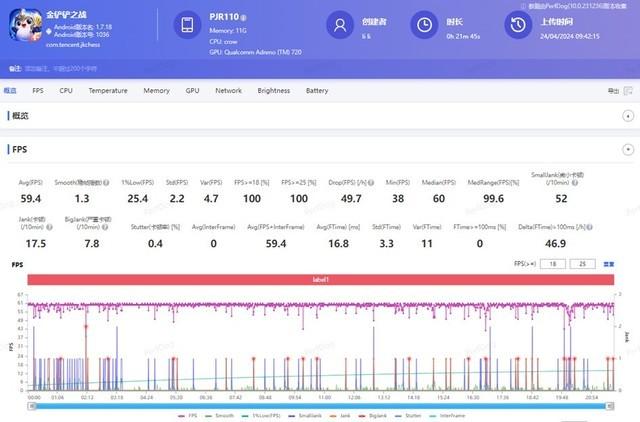Open the Temperature tab
This screenshot has width=640, height=422.
[x=107, y=91]
